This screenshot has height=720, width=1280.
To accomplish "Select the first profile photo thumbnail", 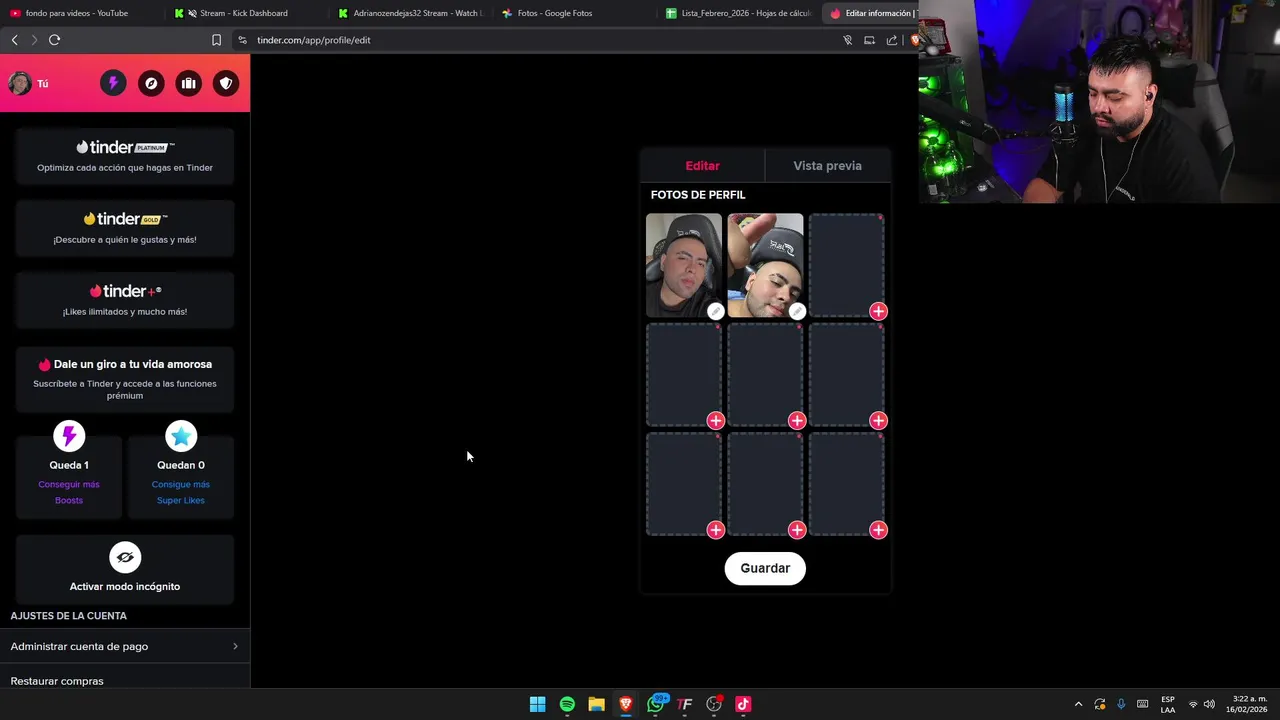I will [683, 265].
